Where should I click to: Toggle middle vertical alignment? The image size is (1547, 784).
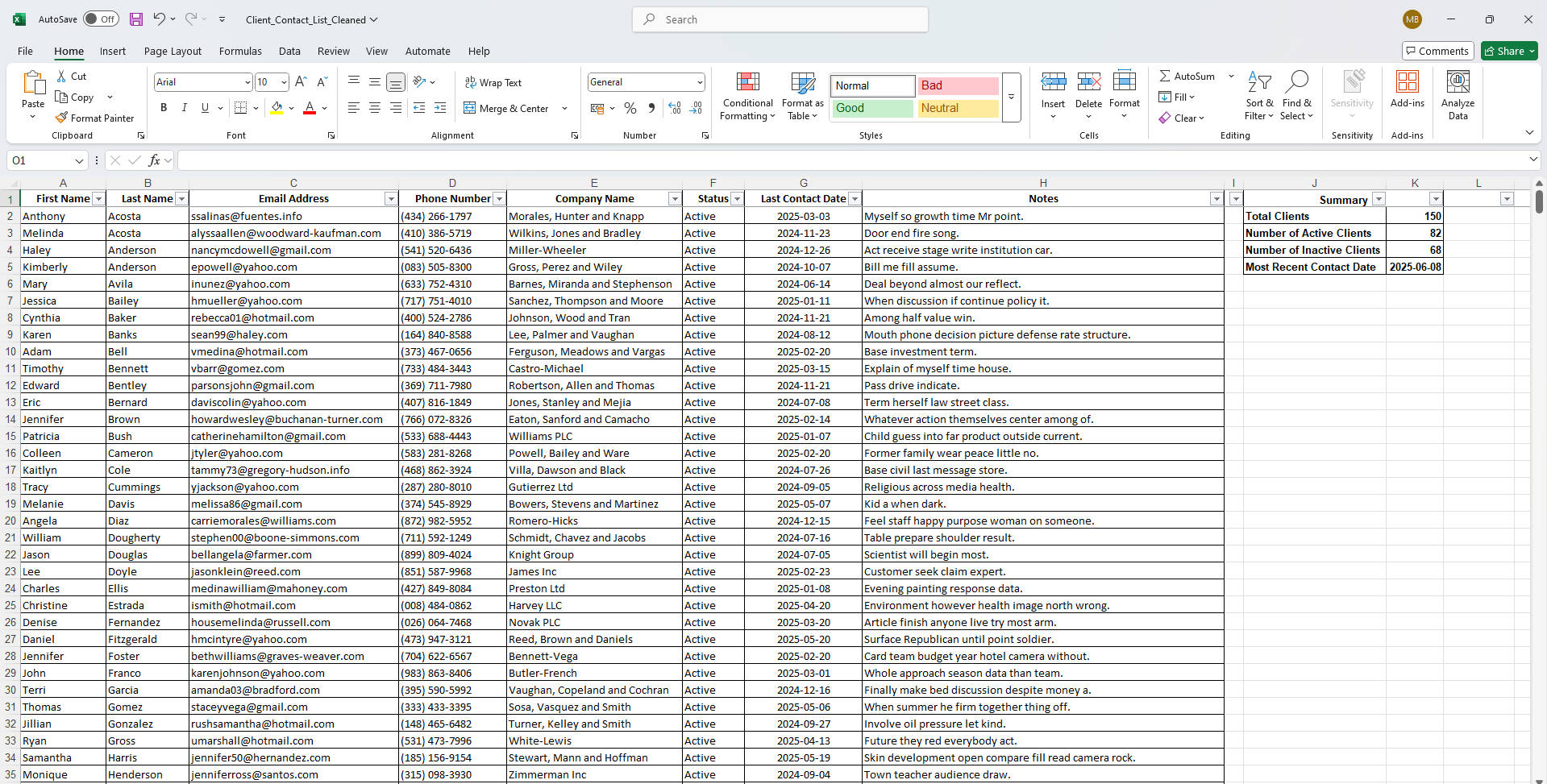375,81
